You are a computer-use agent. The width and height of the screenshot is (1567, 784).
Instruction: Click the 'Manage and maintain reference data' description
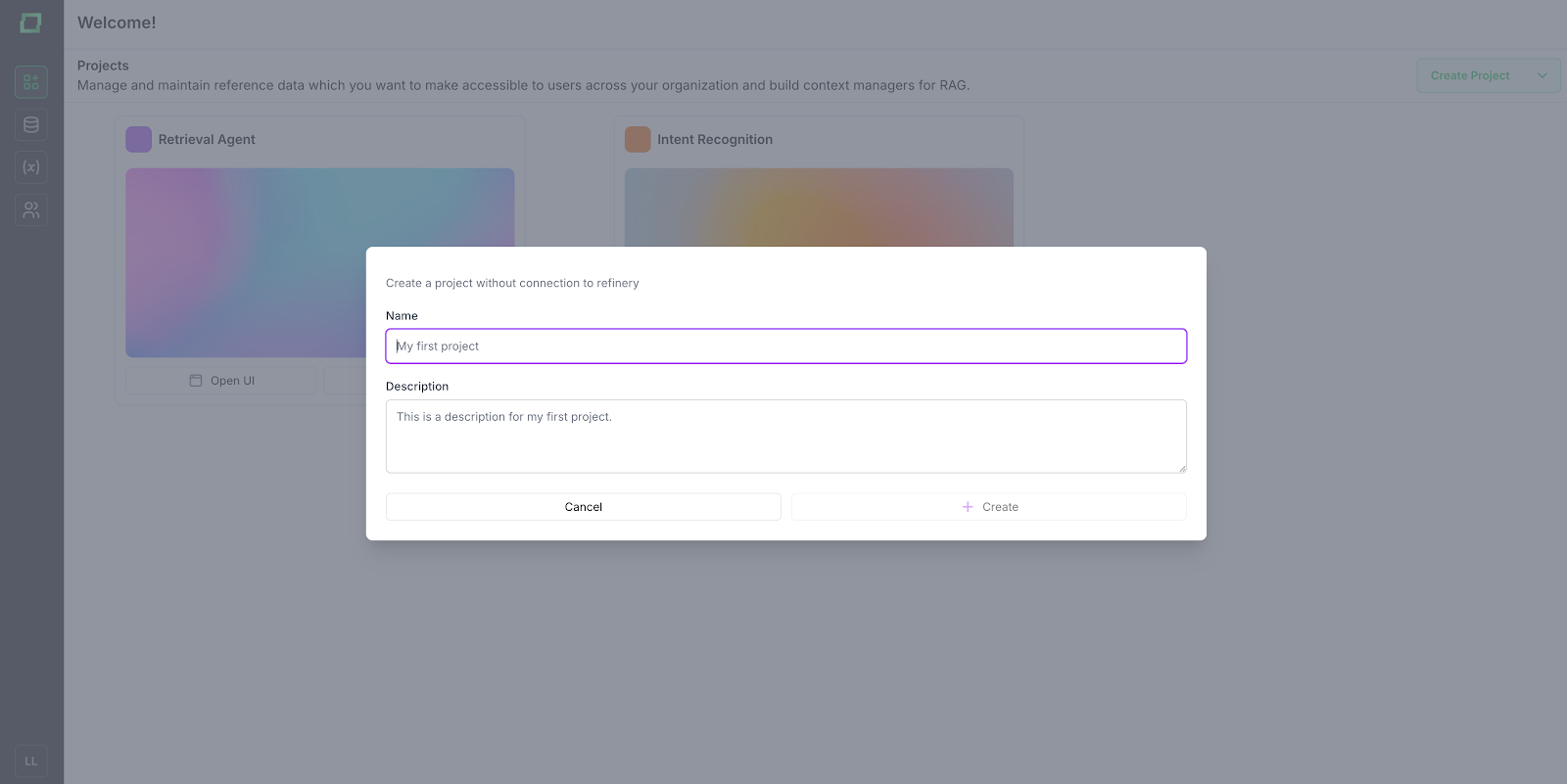click(x=524, y=85)
